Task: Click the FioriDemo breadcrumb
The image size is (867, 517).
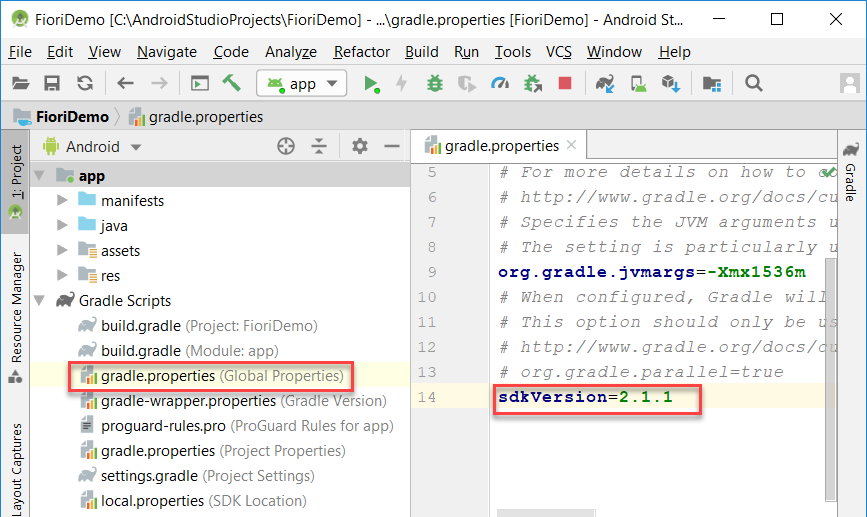Action: click(x=61, y=117)
